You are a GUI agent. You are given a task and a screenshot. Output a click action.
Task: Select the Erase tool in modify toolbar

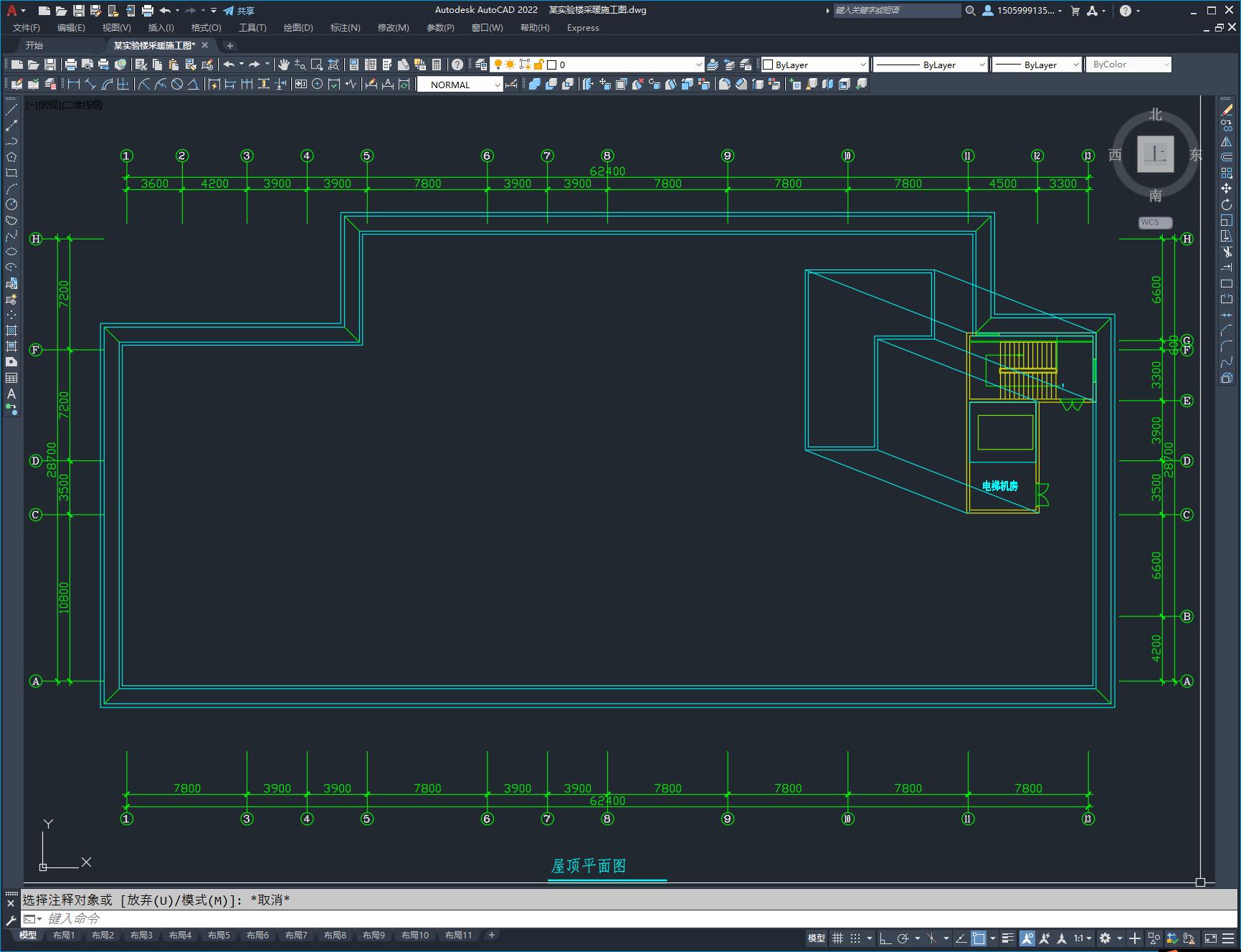[1227, 110]
